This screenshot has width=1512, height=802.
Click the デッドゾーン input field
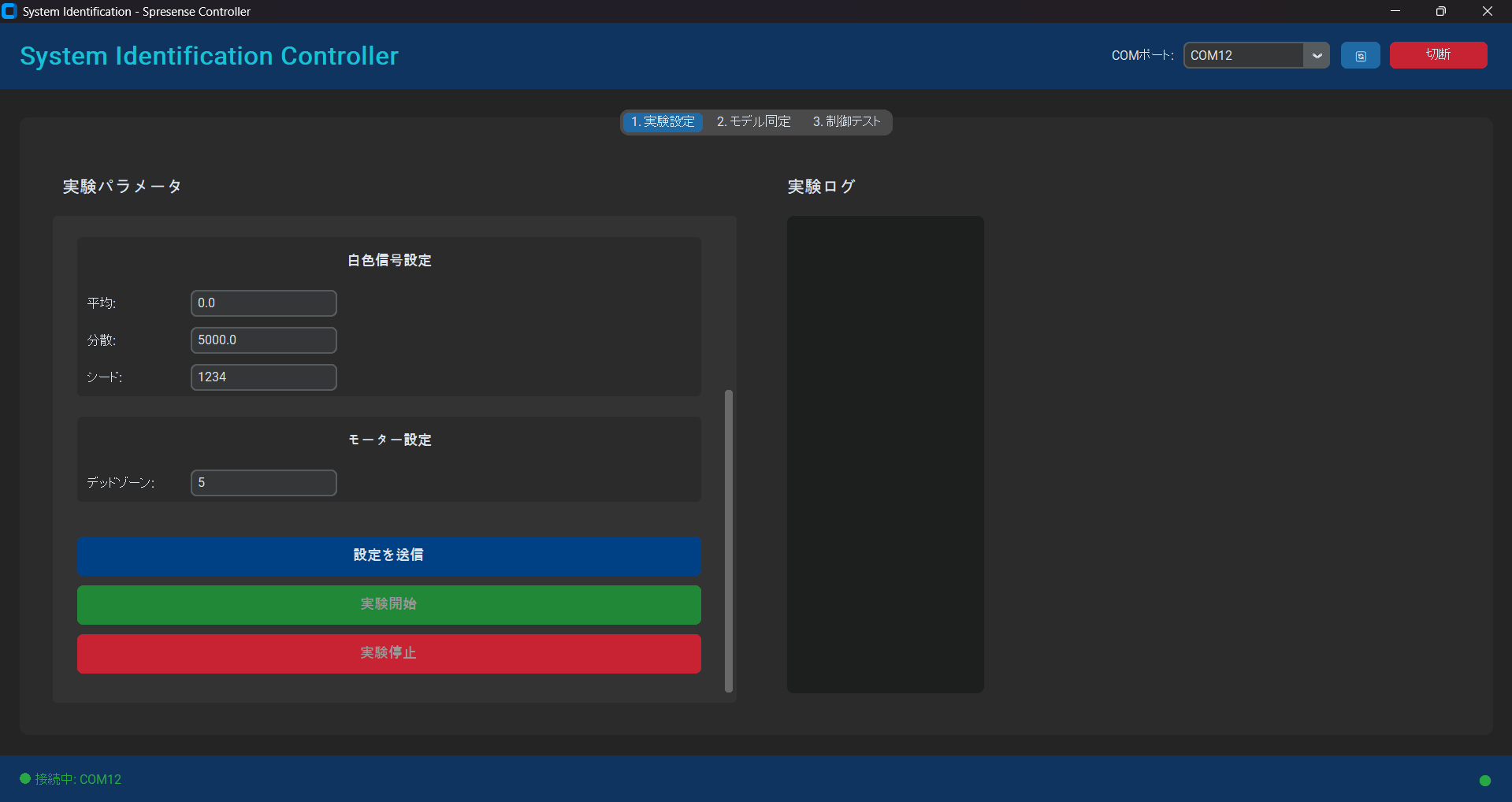(263, 483)
